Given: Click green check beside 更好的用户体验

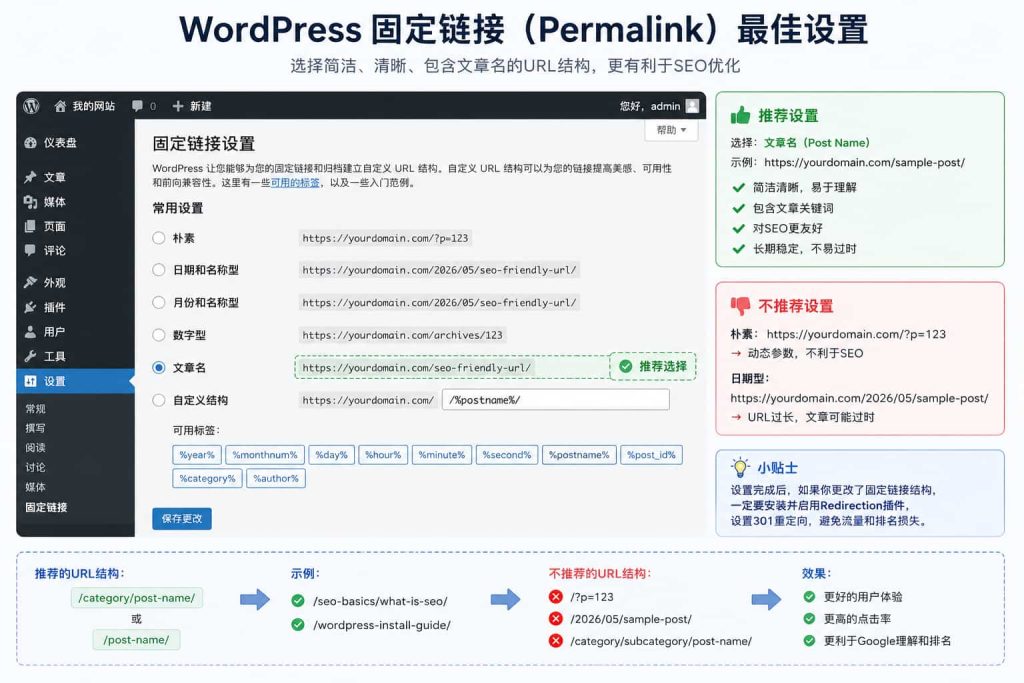Looking at the screenshot, I should coord(809,597).
